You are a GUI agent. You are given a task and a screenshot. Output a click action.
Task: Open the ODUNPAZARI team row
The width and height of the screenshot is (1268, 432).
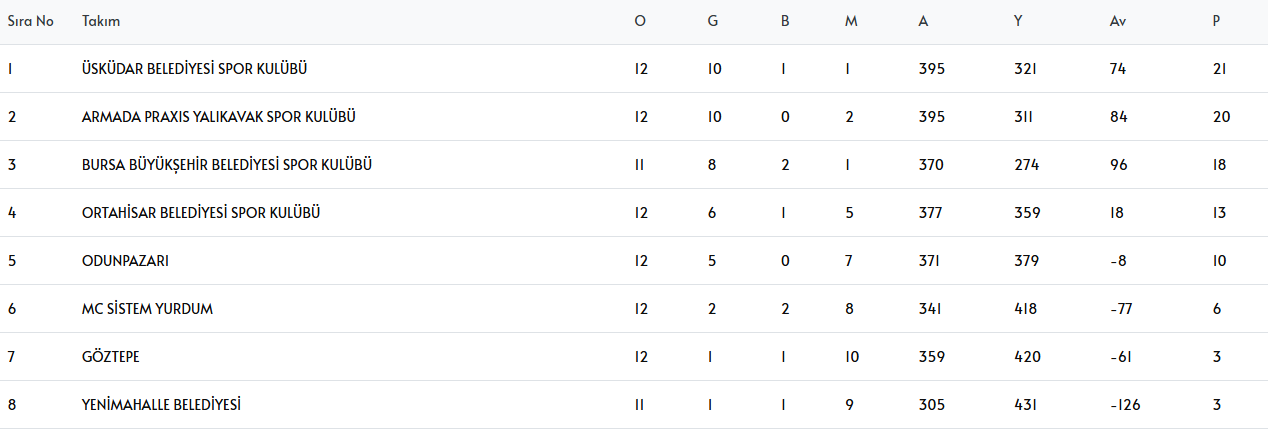[x=125, y=261]
